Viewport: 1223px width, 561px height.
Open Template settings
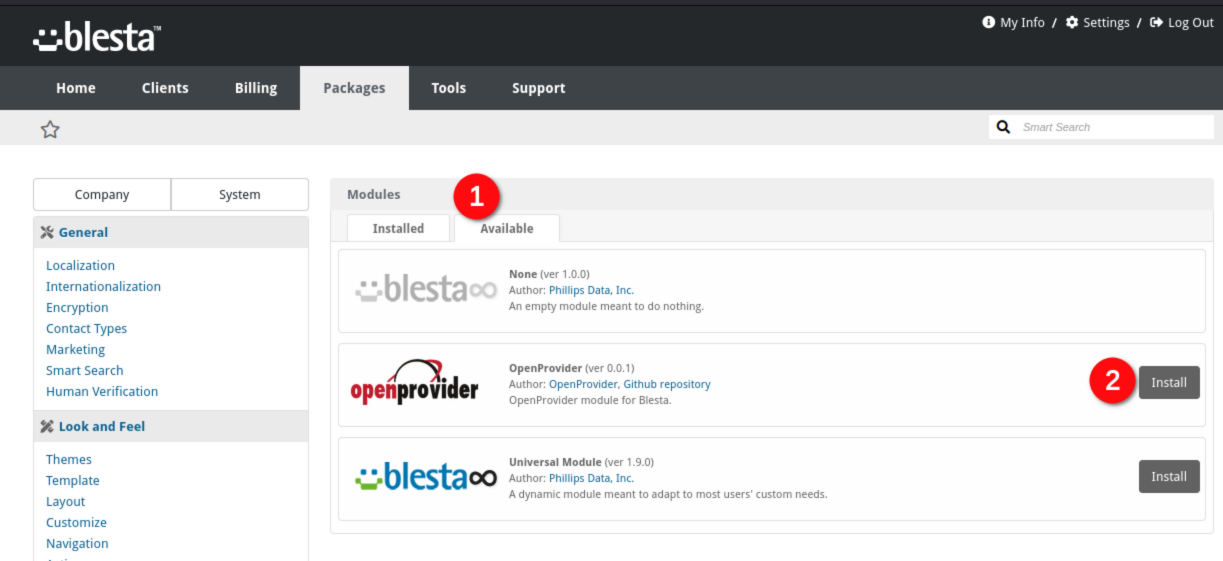pos(73,481)
